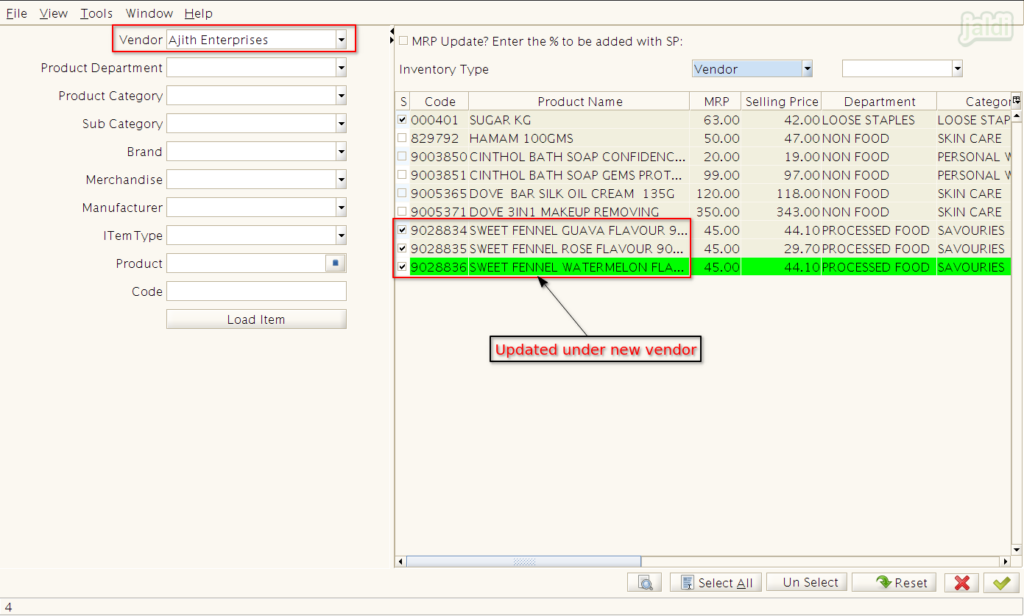Select the CINTHOL BATH SOAP GEMS PROT... cell
Screen dimensions: 1024x616
click(x=579, y=175)
